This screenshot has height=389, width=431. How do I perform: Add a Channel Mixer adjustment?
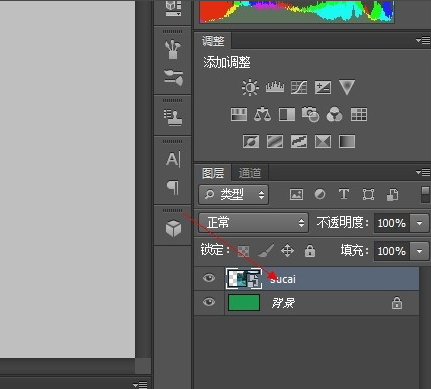(334, 114)
